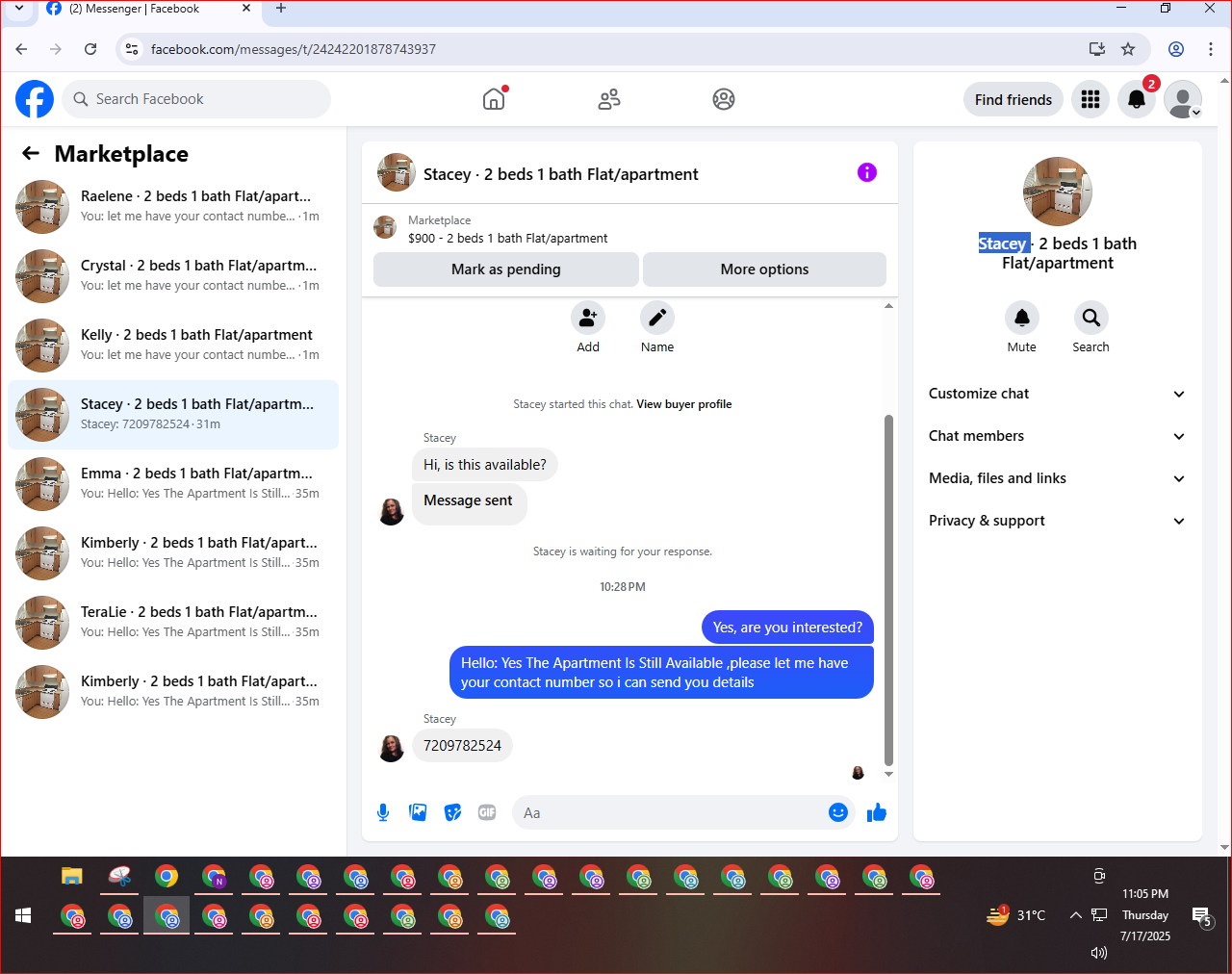The width and height of the screenshot is (1232, 974).
Task: Record a voice clip with the microphone
Action: [x=383, y=812]
